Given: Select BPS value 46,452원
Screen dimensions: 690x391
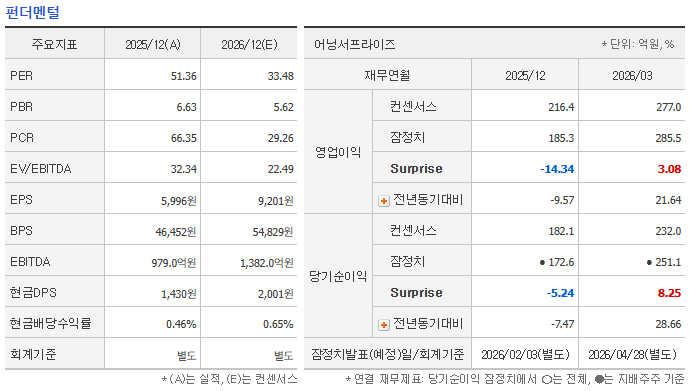Looking at the screenshot, I should click(x=176, y=232).
